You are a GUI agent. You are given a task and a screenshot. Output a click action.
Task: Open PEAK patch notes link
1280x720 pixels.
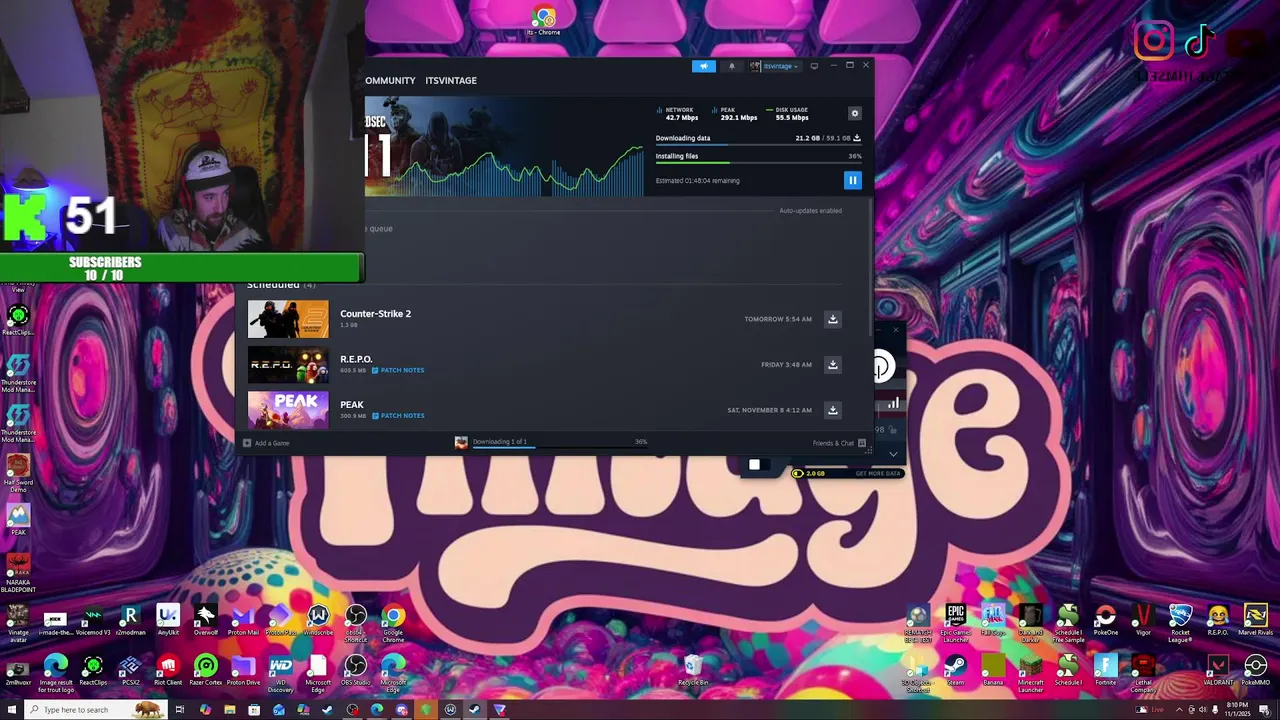click(398, 416)
